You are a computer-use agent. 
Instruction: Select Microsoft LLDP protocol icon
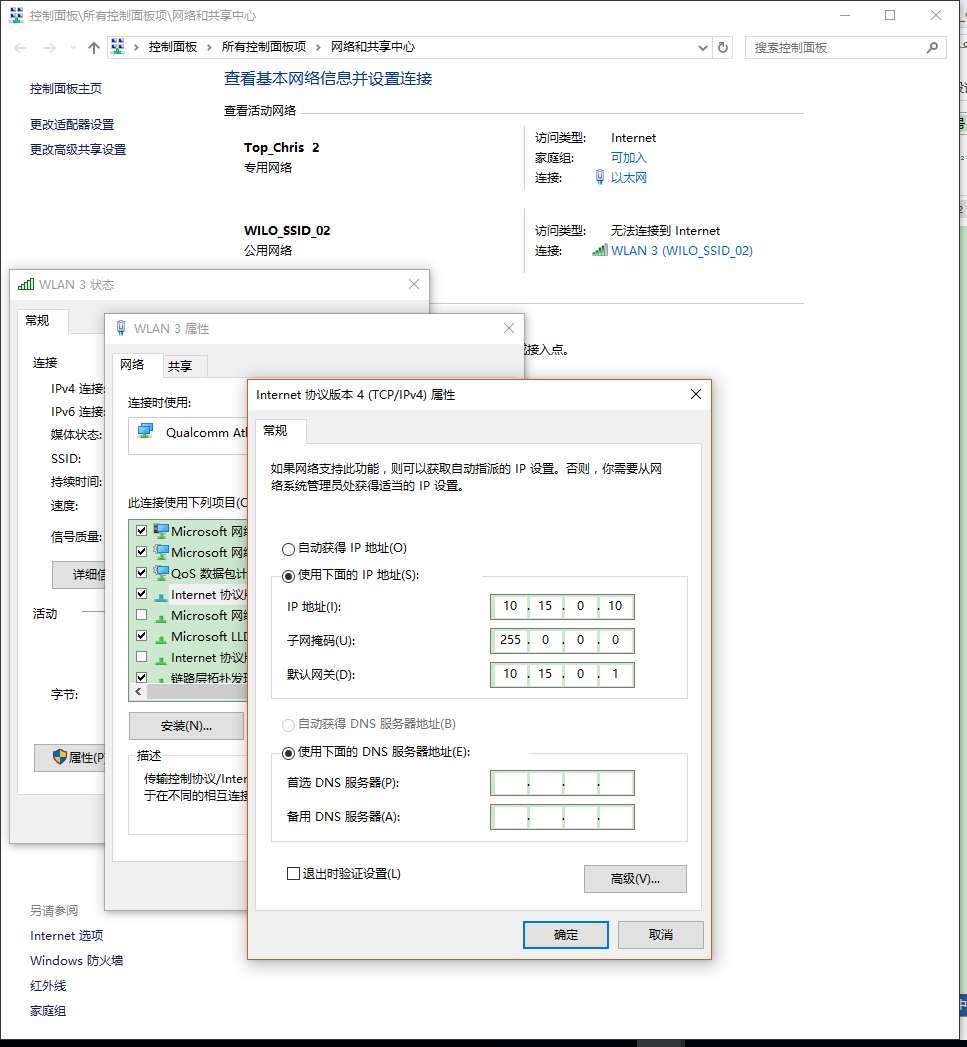[161, 638]
